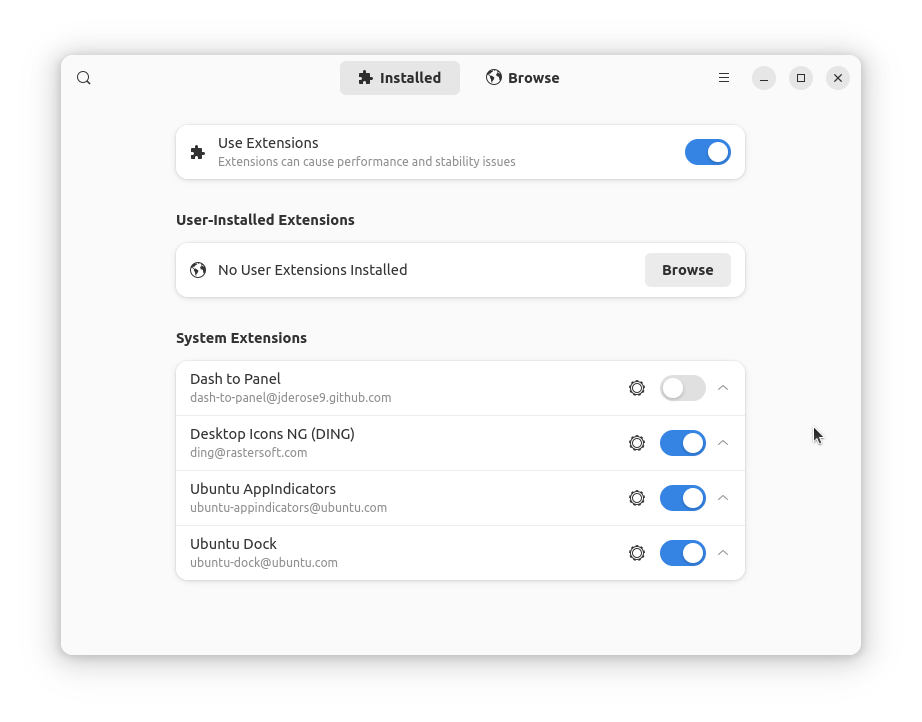Turn off Desktop Icons NG toggle
The height and width of the screenshot is (722, 922).
(x=683, y=443)
